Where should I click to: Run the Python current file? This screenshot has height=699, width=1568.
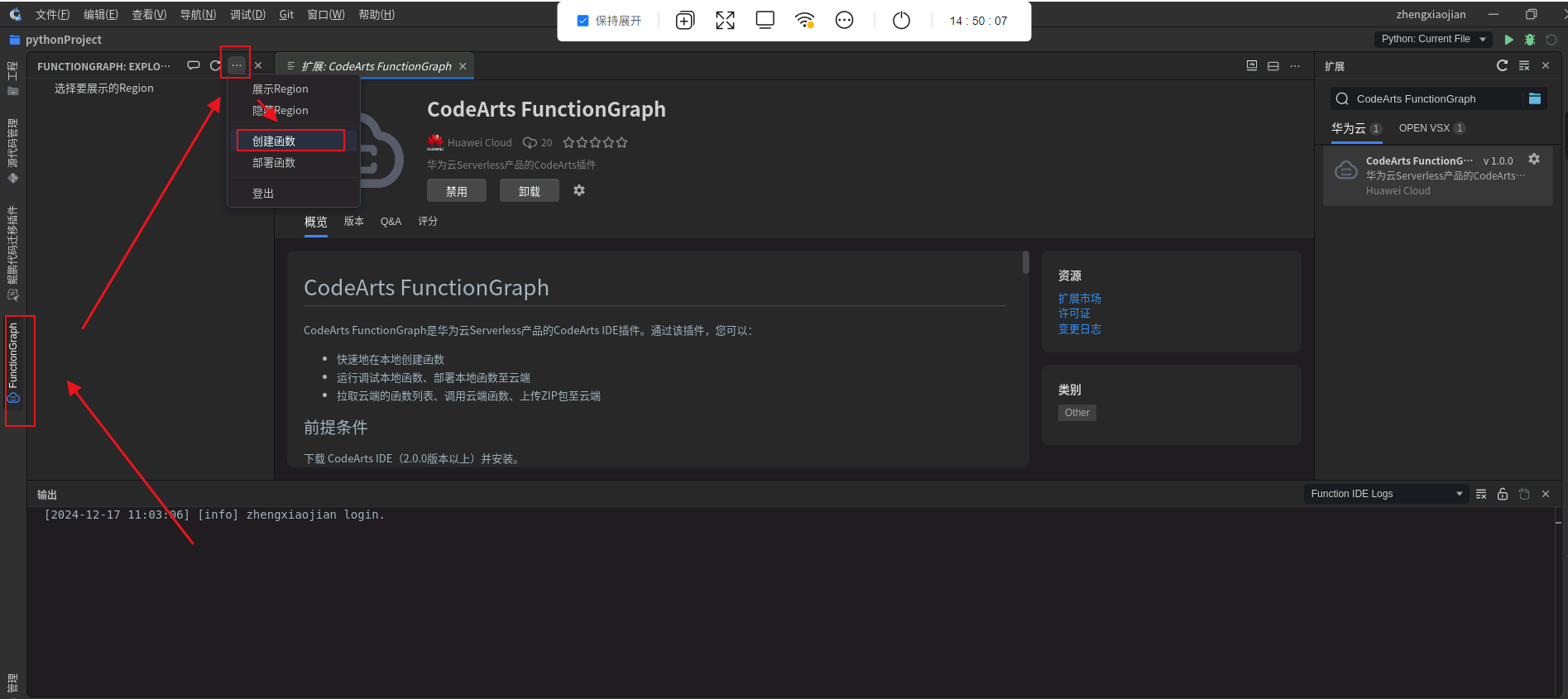pos(1509,39)
